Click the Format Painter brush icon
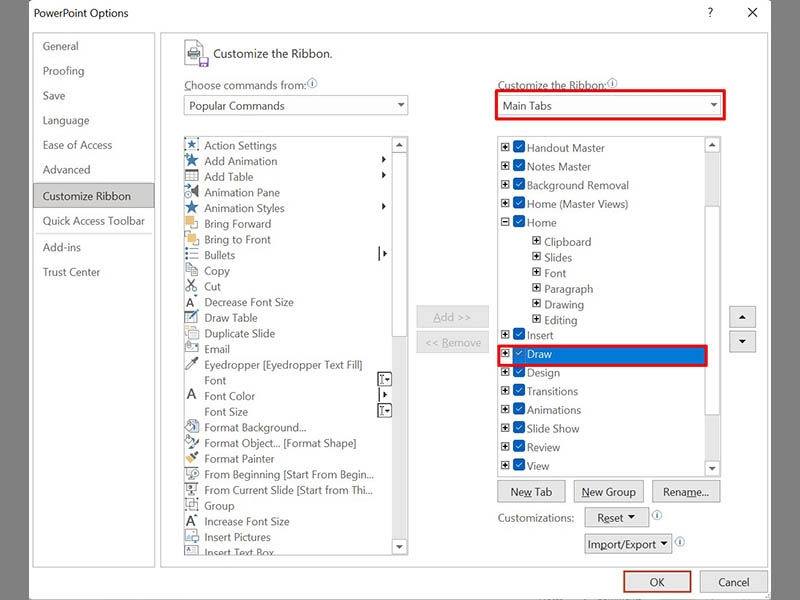The height and width of the screenshot is (600, 800). click(x=192, y=458)
